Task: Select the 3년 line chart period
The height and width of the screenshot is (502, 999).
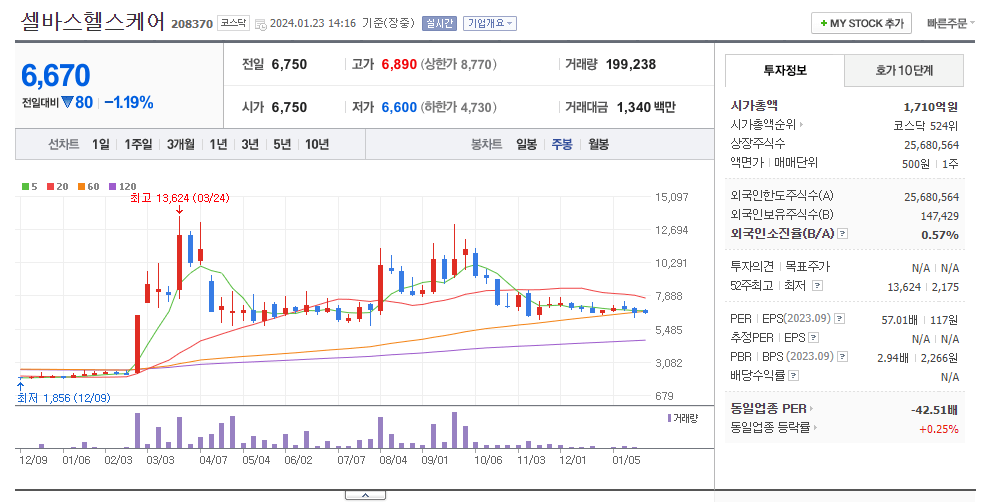Action: pos(250,145)
